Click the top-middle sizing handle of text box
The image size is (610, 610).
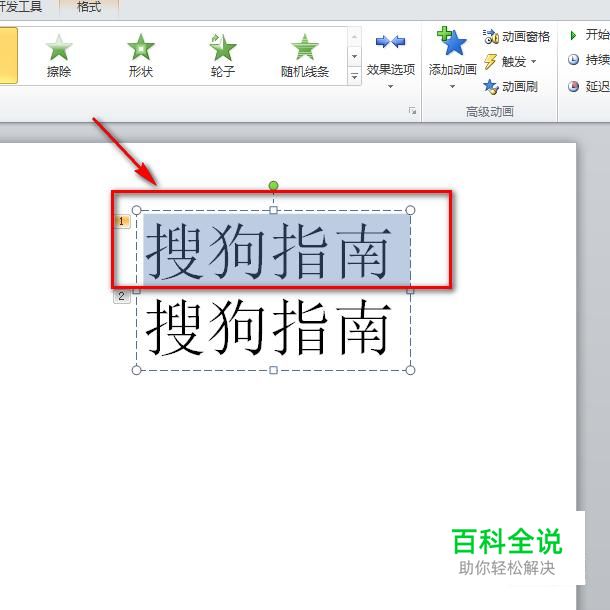tap(273, 210)
